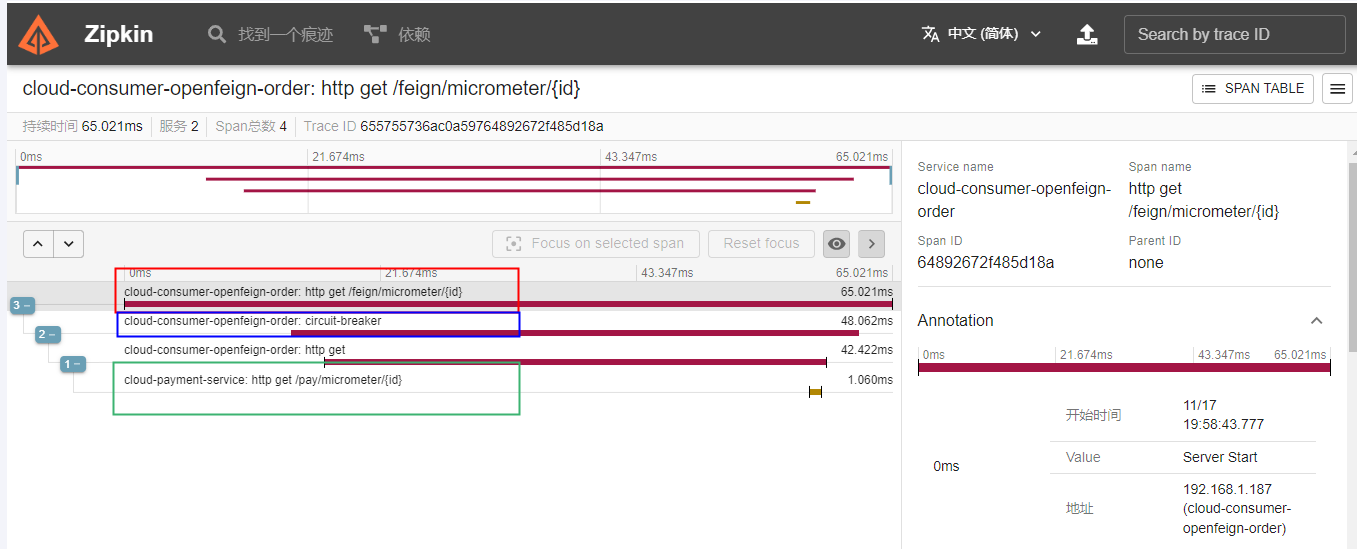Viewport: 1357px width, 549px height.
Task: Select previous span with up chevron
Action: [38, 244]
